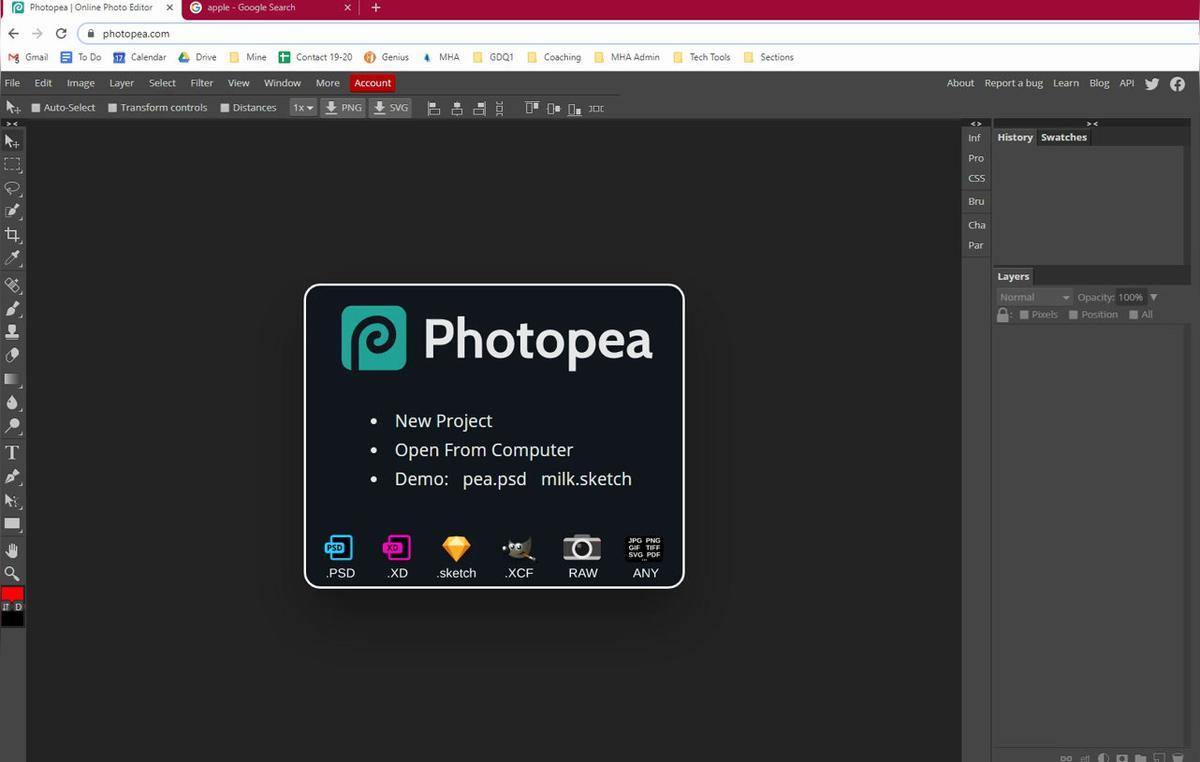Select the Crop tool
The image size is (1200, 762).
click(x=12, y=235)
